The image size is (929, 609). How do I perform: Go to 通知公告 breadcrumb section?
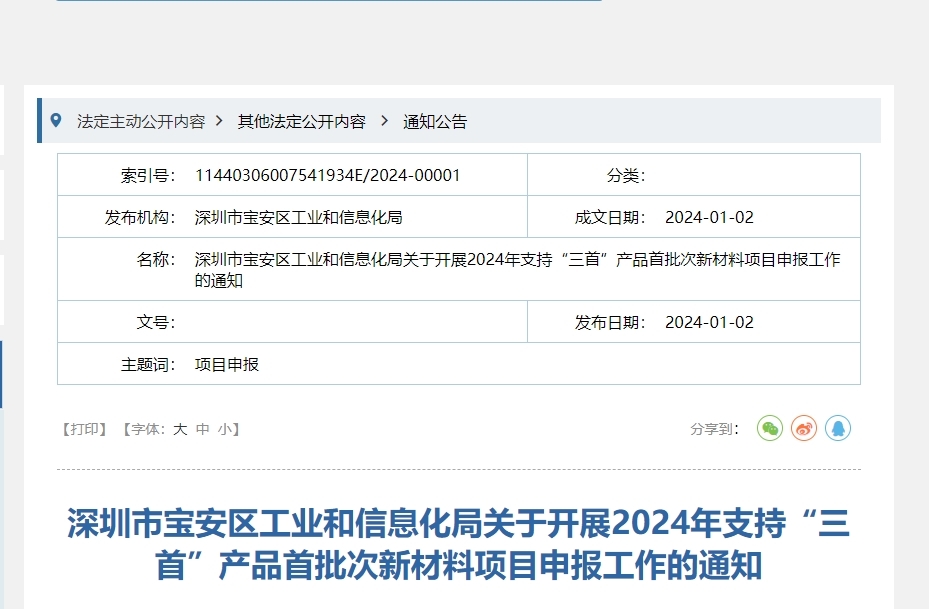pyautogui.click(x=435, y=122)
